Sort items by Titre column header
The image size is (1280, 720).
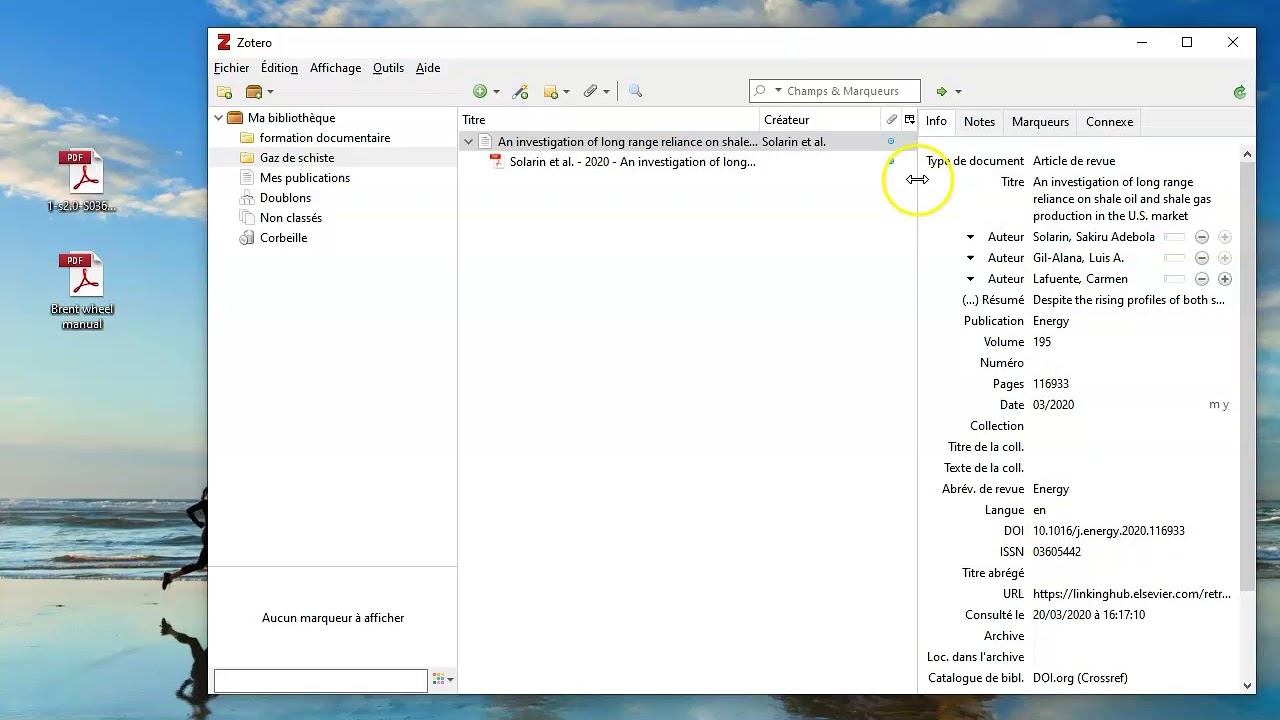click(x=609, y=120)
